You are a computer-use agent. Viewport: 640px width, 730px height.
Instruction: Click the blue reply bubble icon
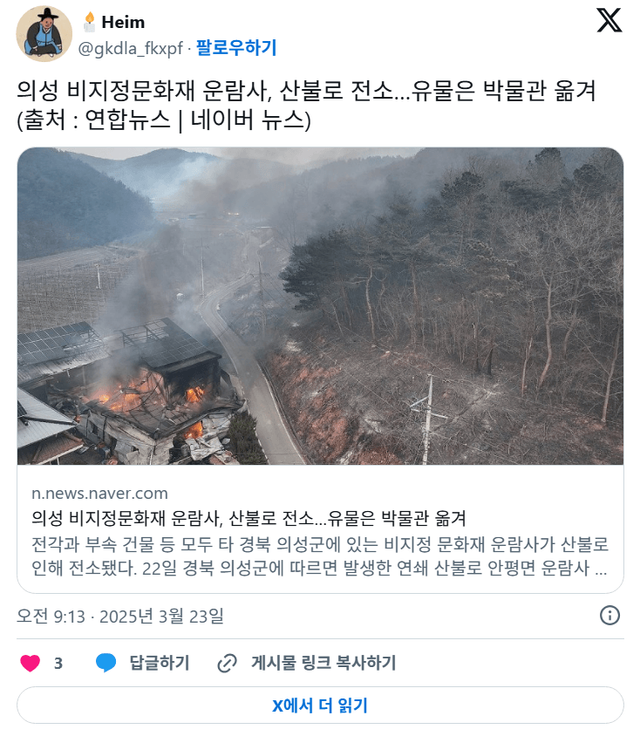106,663
